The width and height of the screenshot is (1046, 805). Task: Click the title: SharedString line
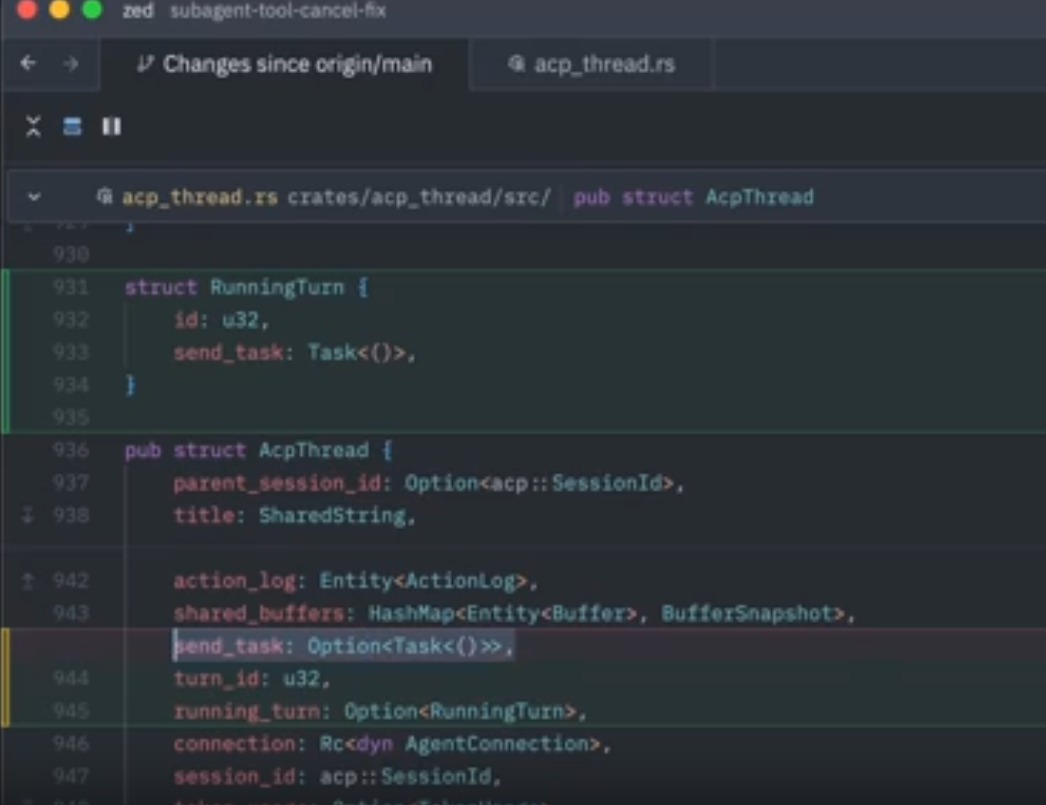tap(294, 516)
